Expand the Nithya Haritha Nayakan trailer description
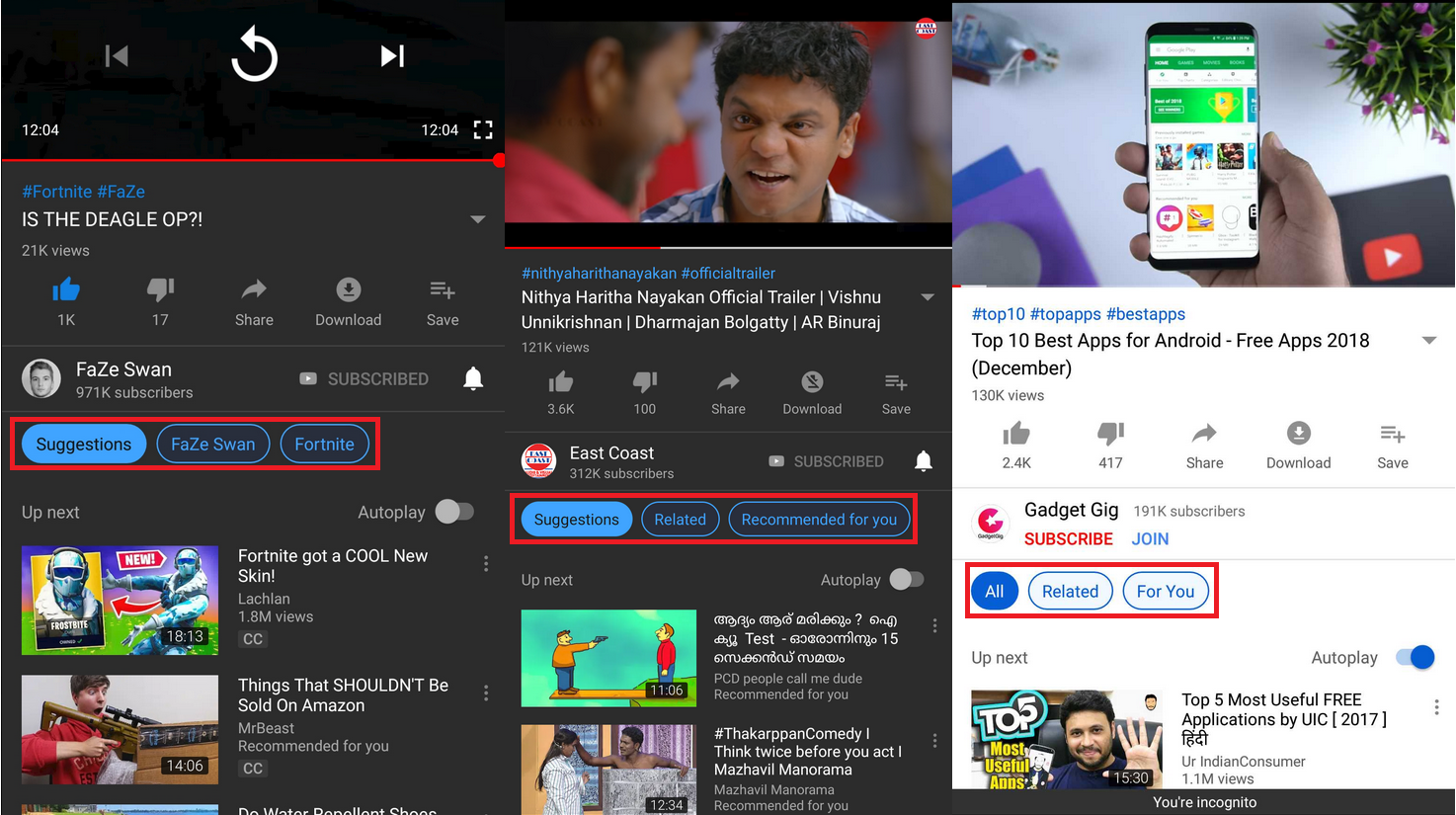The width and height of the screenshot is (1456, 815). pos(928,297)
